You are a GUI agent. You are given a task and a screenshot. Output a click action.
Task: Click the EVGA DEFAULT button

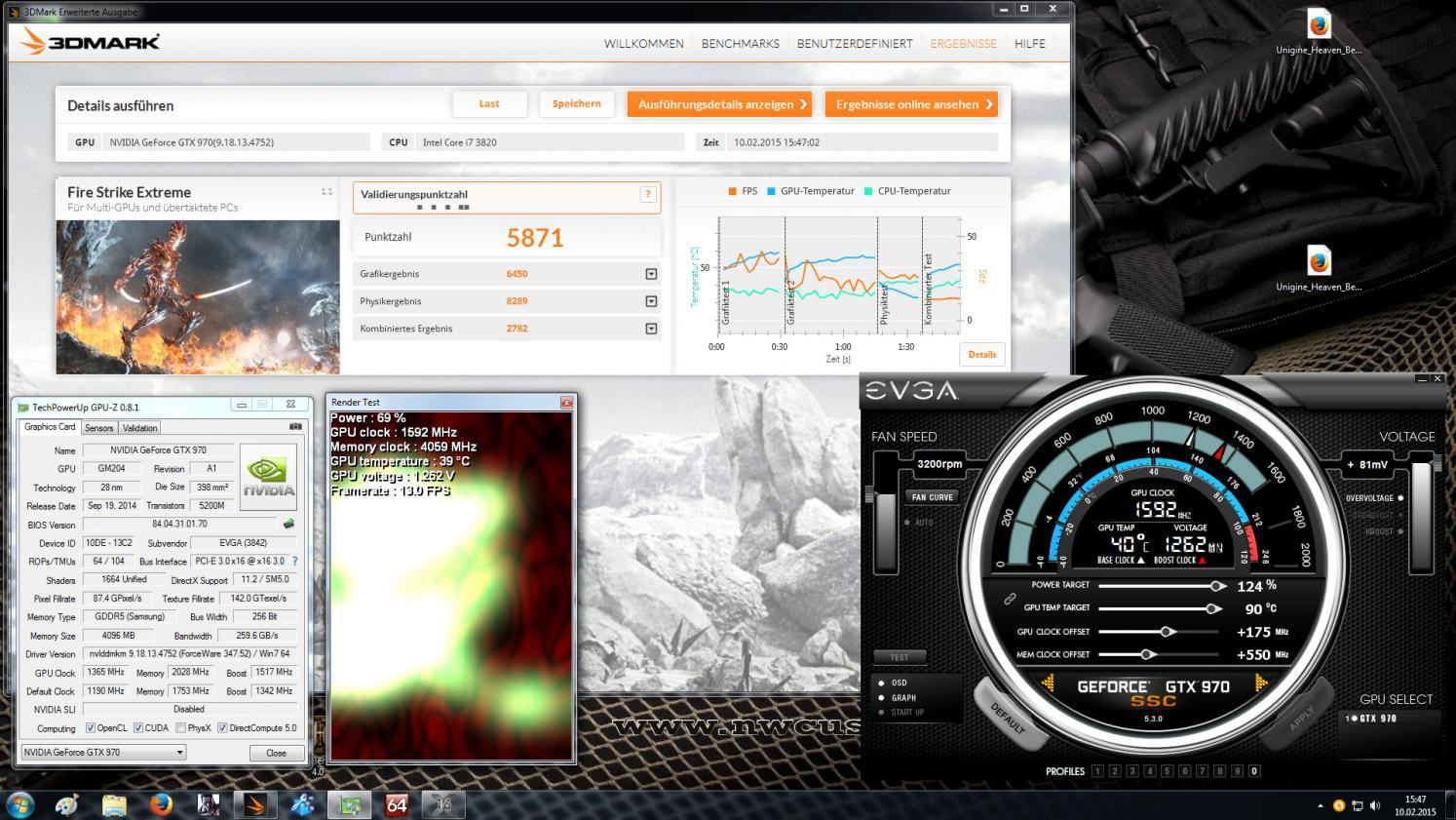tap(1008, 716)
